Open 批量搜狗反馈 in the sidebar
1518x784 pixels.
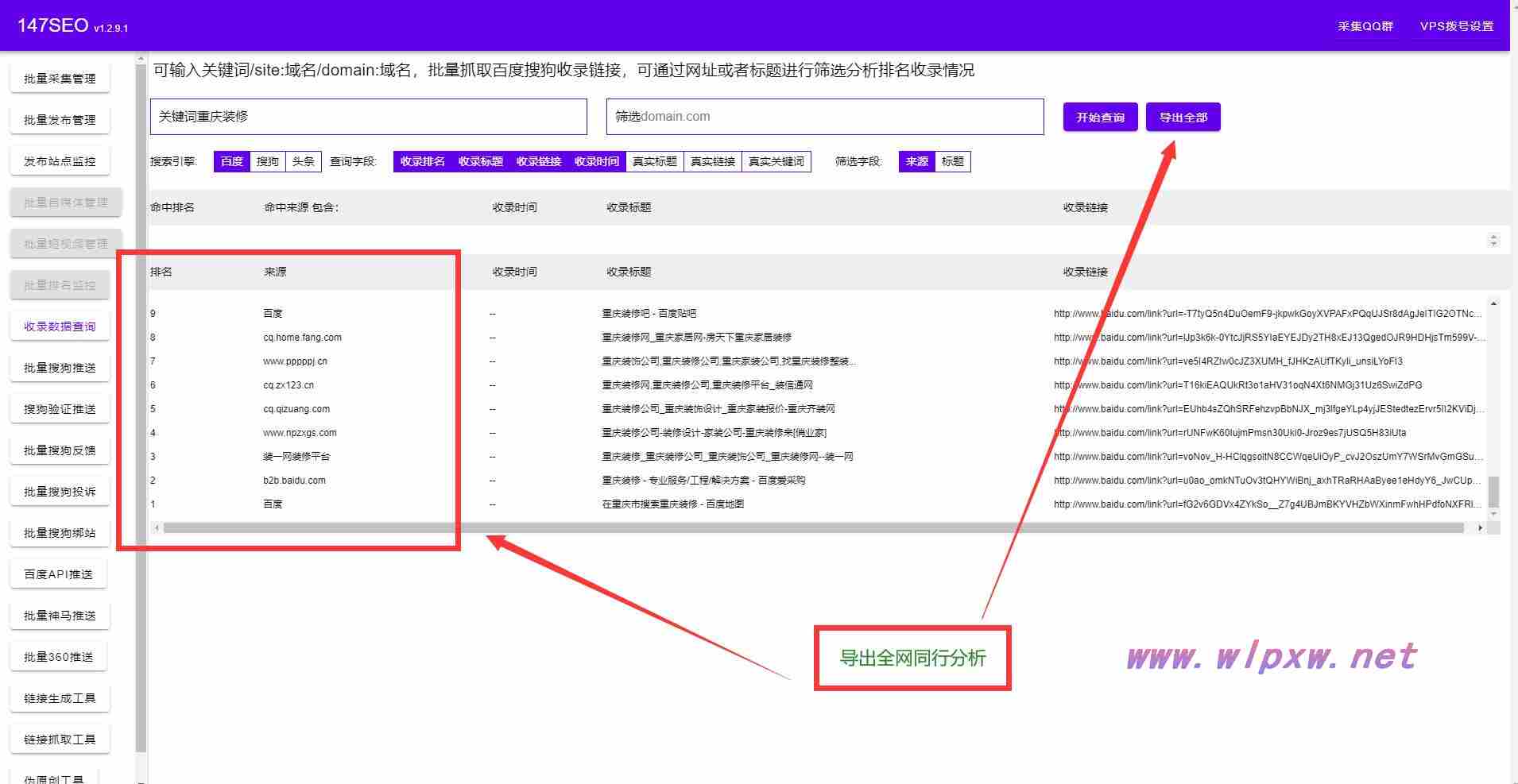[60, 450]
